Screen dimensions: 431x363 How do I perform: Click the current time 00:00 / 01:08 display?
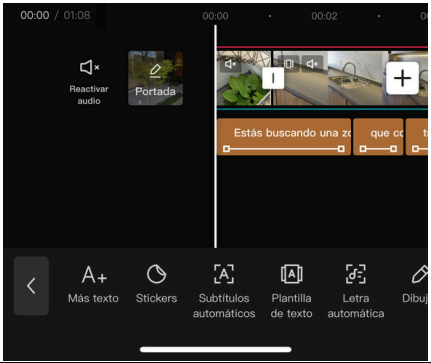pyautogui.click(x=55, y=15)
